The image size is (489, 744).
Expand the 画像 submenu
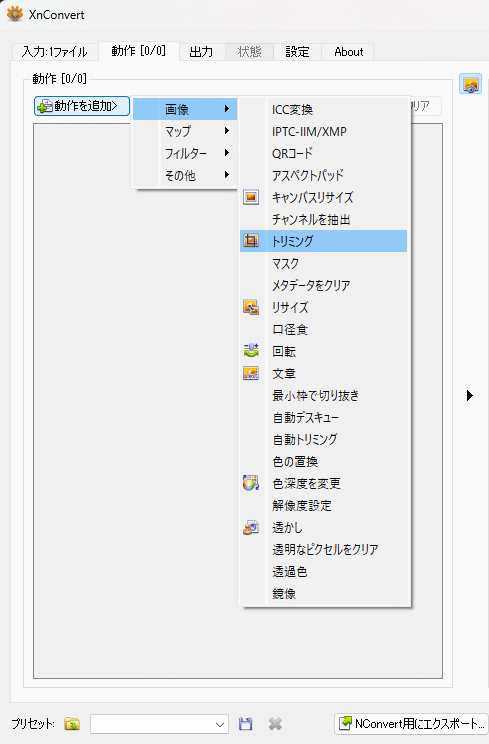click(185, 109)
